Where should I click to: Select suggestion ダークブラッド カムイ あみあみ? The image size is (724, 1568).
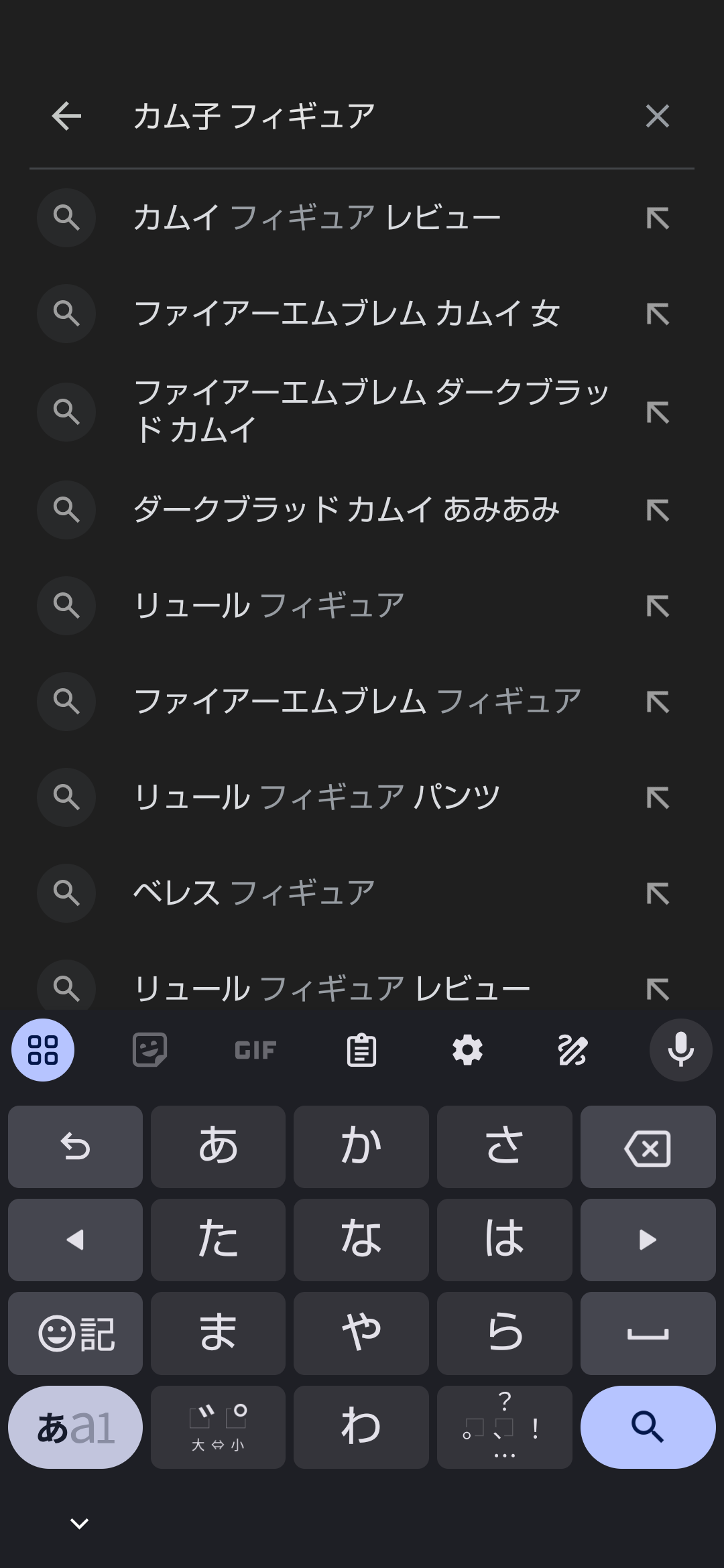tap(347, 510)
